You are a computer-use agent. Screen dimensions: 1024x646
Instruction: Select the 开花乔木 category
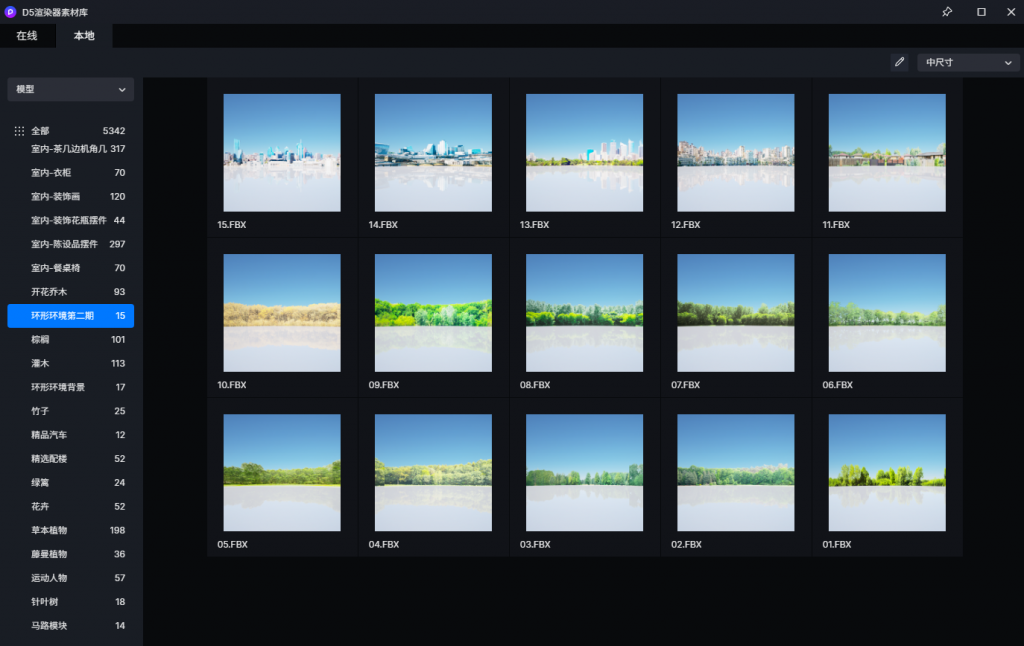click(x=71, y=292)
